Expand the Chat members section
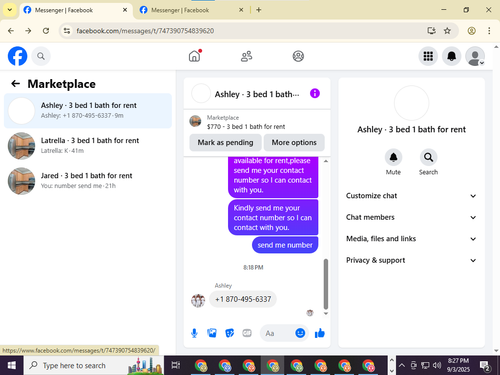 [x=411, y=217]
